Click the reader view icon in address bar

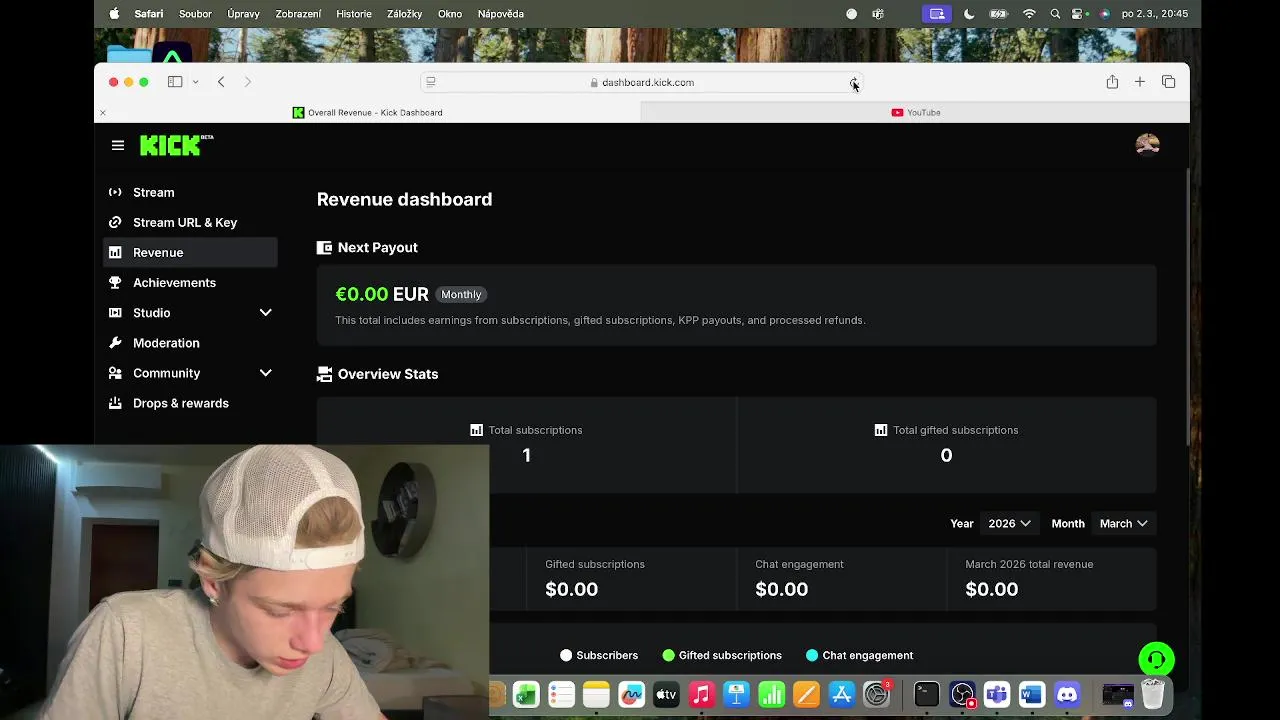point(431,82)
